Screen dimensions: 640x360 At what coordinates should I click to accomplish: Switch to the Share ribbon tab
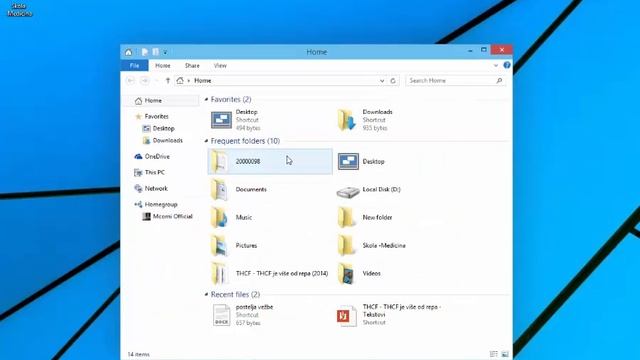[x=192, y=65]
